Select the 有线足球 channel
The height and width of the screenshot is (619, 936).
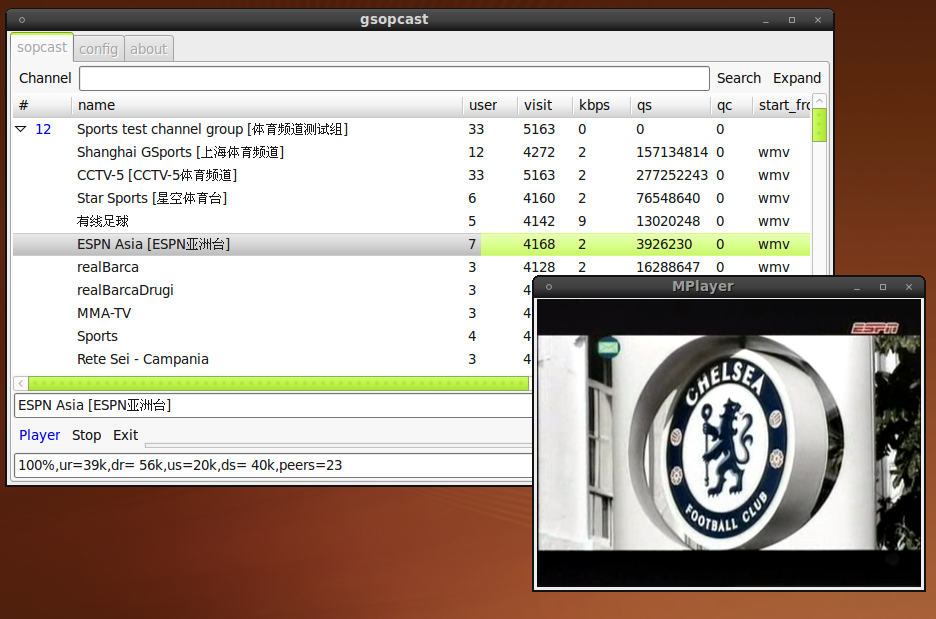point(411,221)
